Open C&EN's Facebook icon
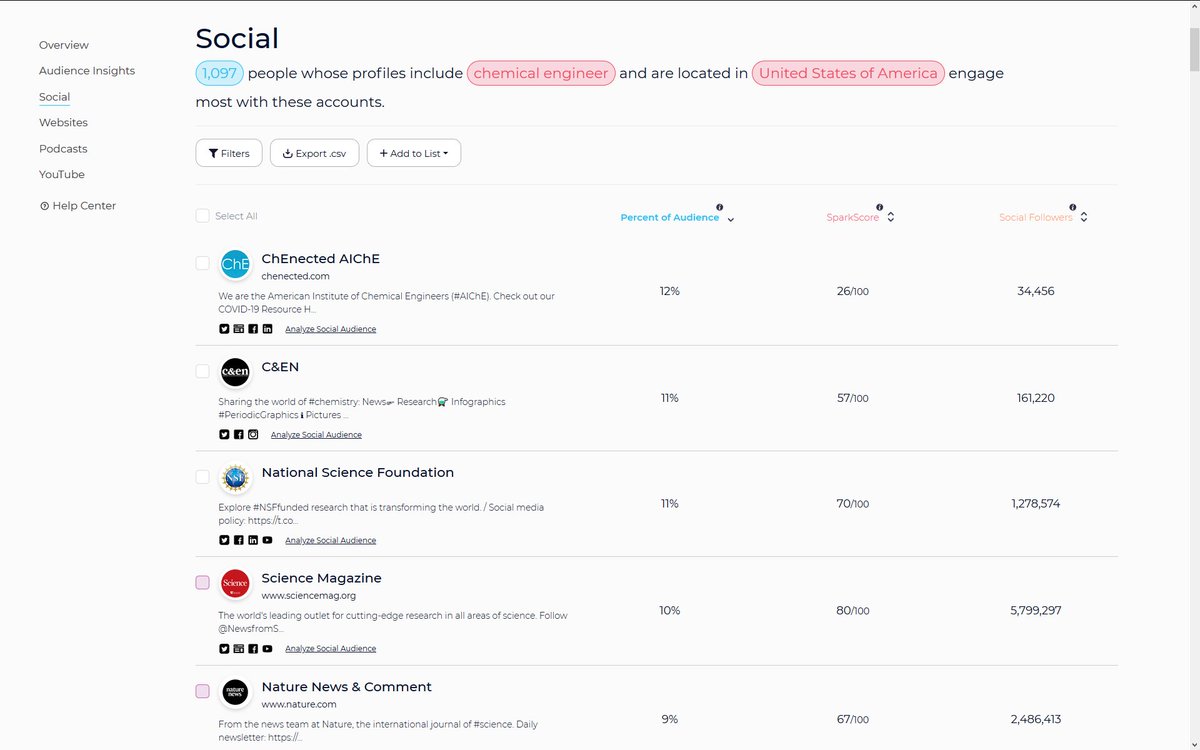The width and height of the screenshot is (1200, 750). click(x=238, y=435)
